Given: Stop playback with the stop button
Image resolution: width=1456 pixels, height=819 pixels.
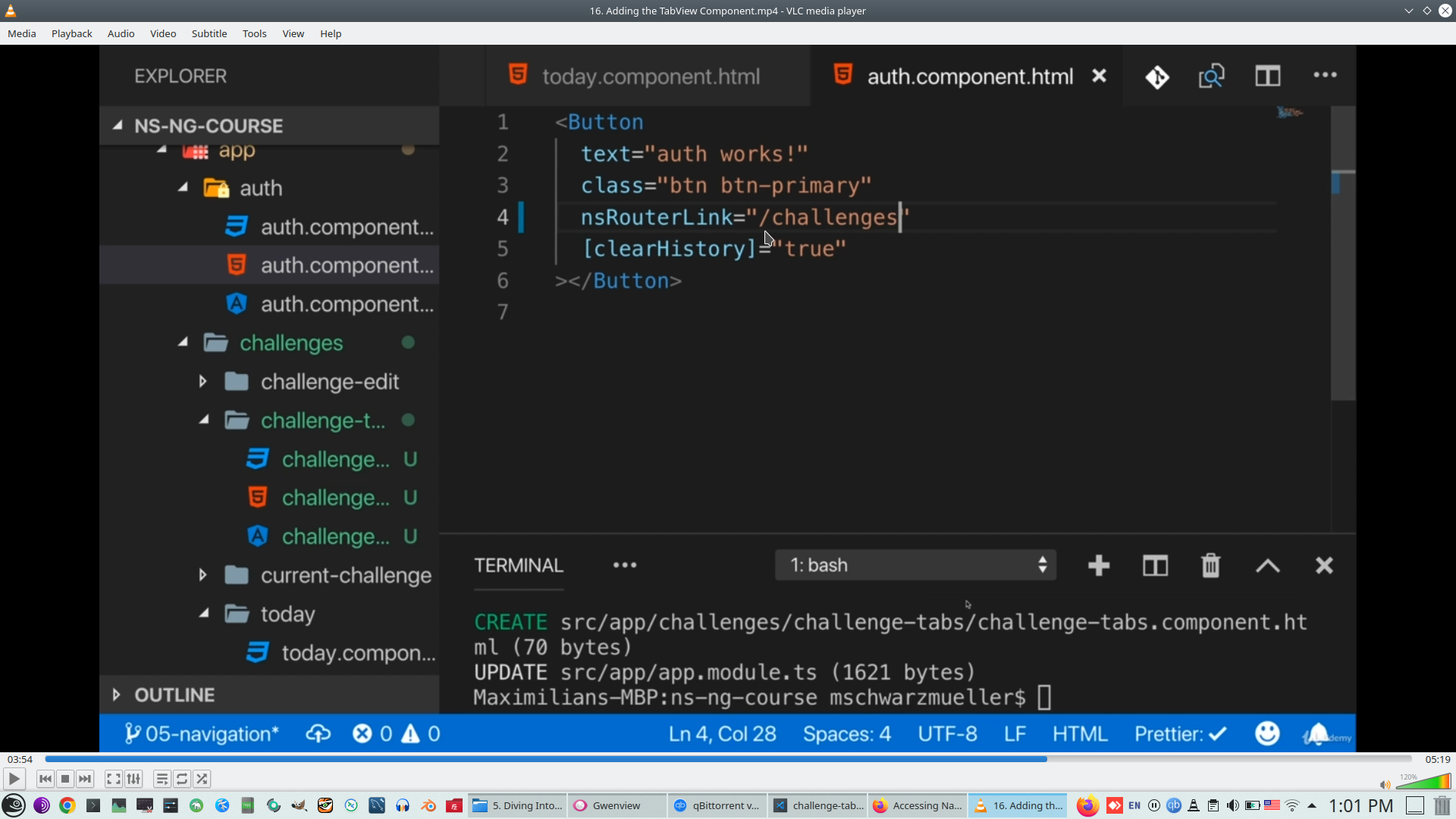Looking at the screenshot, I should coord(65,779).
